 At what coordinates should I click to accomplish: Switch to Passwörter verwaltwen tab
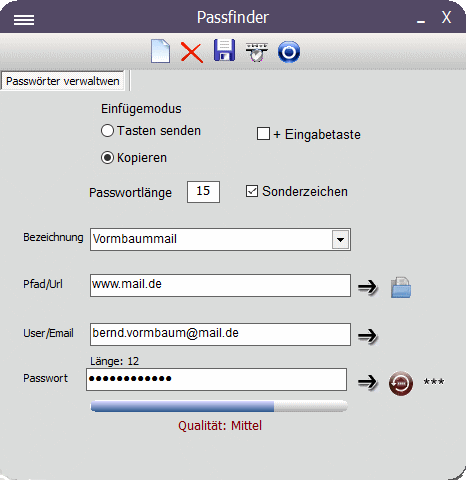point(63,81)
